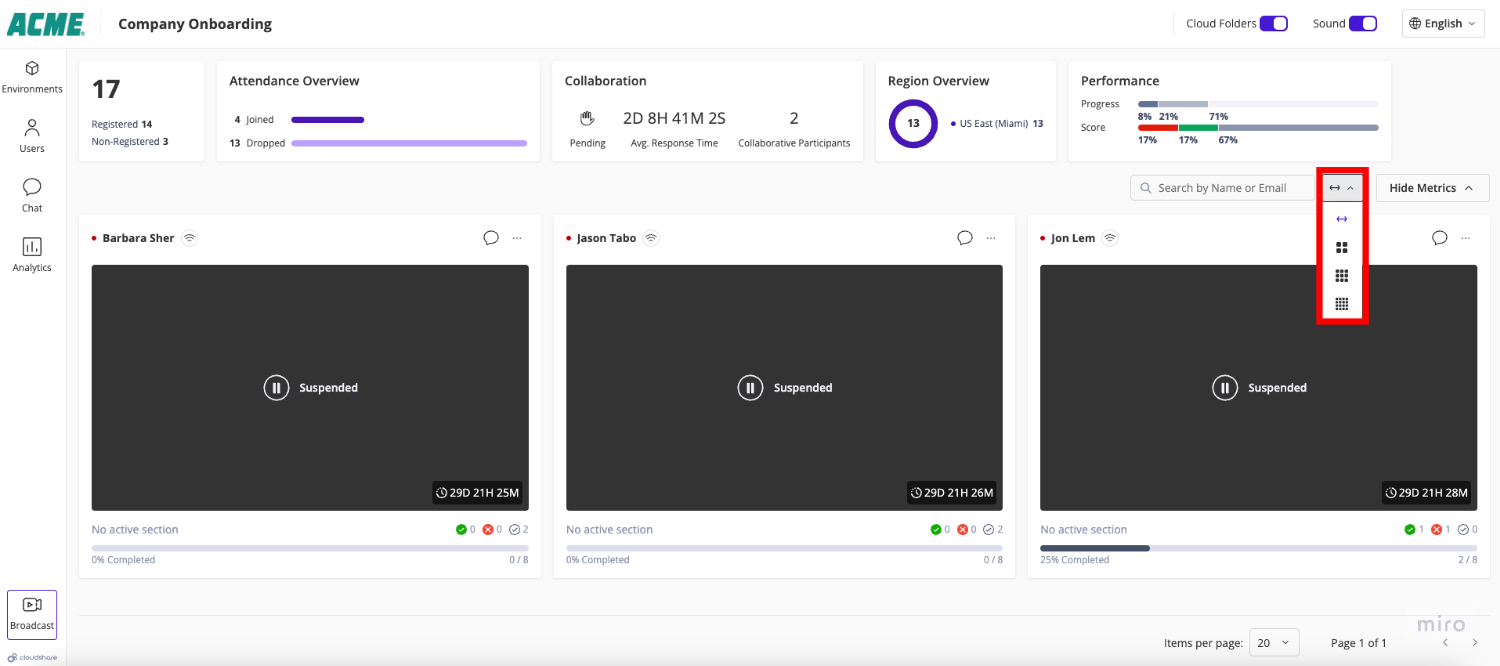Open chat with Jason Tabo

[x=965, y=238]
